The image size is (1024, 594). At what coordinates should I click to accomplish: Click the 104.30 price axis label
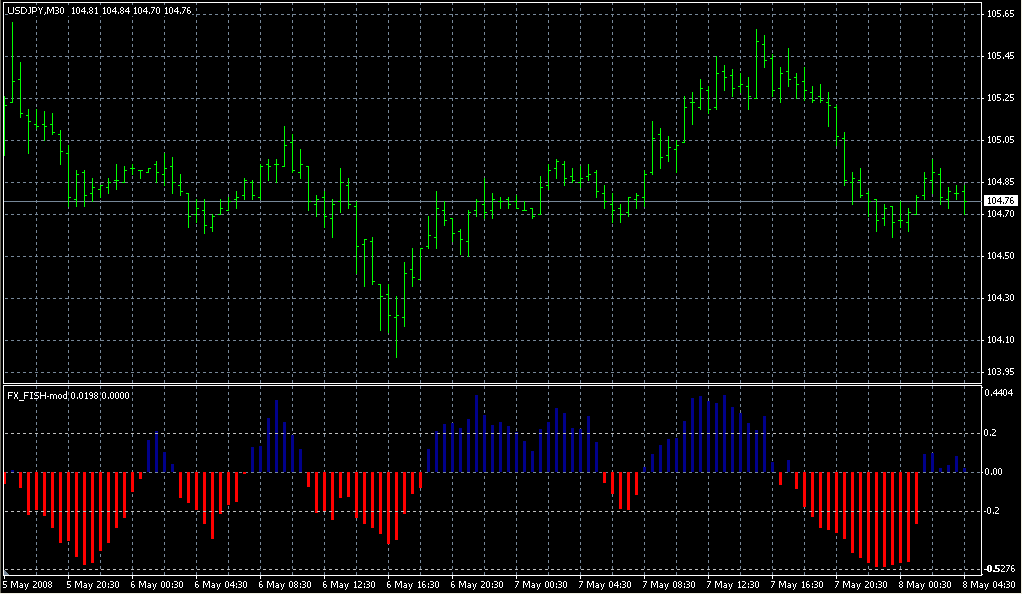coord(1000,298)
